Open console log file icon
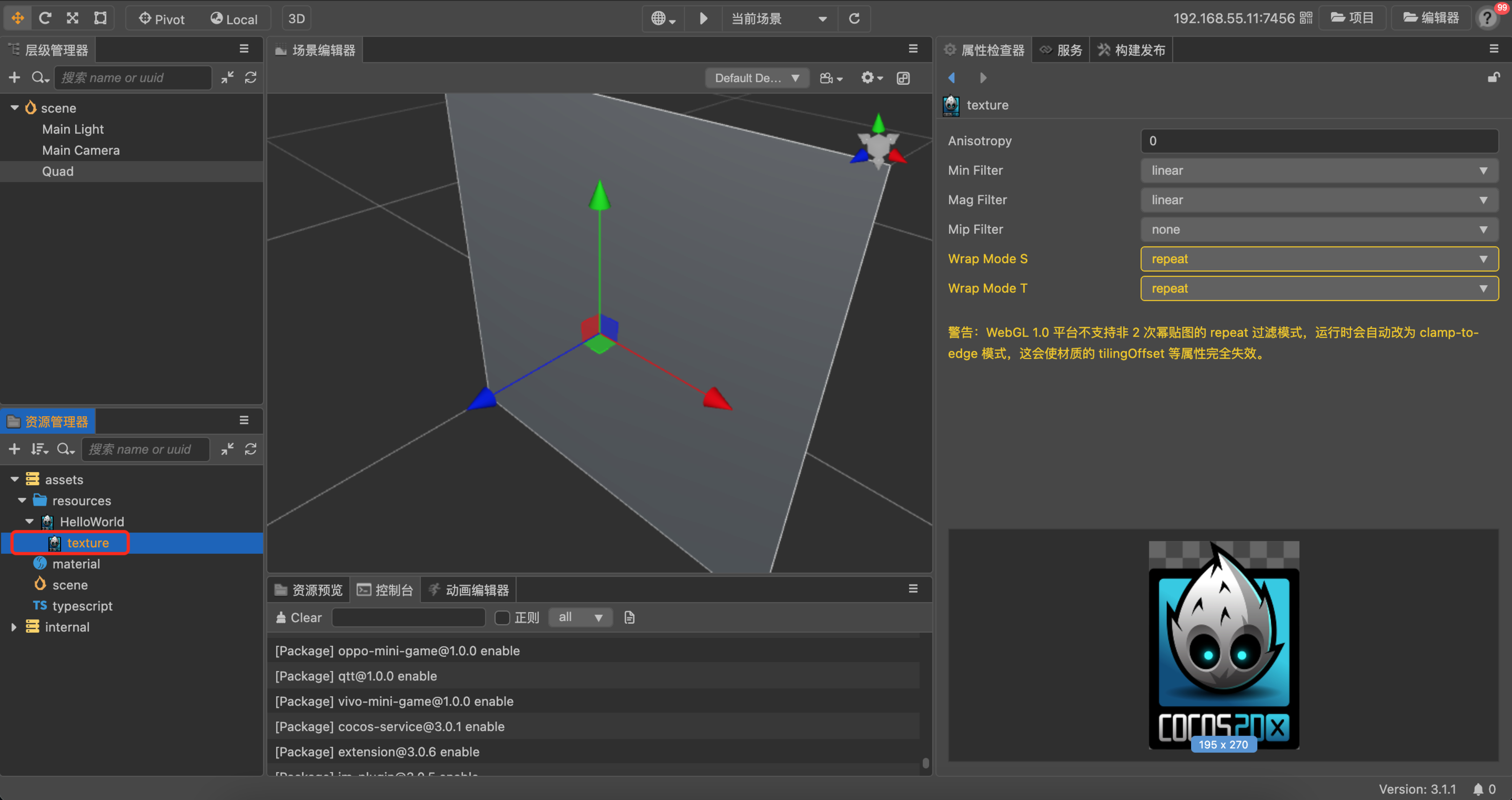This screenshot has height=800, width=1512. pyautogui.click(x=629, y=617)
